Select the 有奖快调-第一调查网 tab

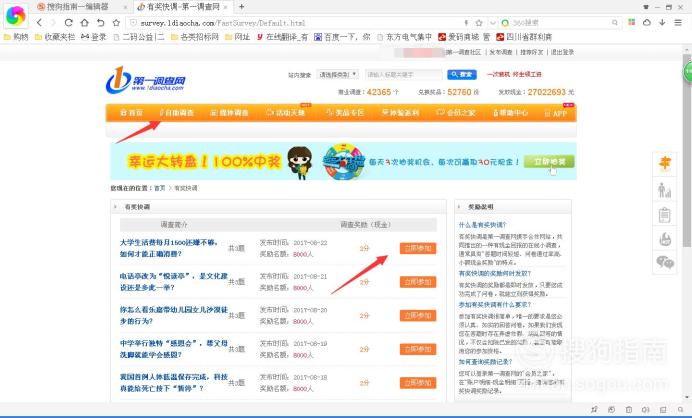pos(183,7)
